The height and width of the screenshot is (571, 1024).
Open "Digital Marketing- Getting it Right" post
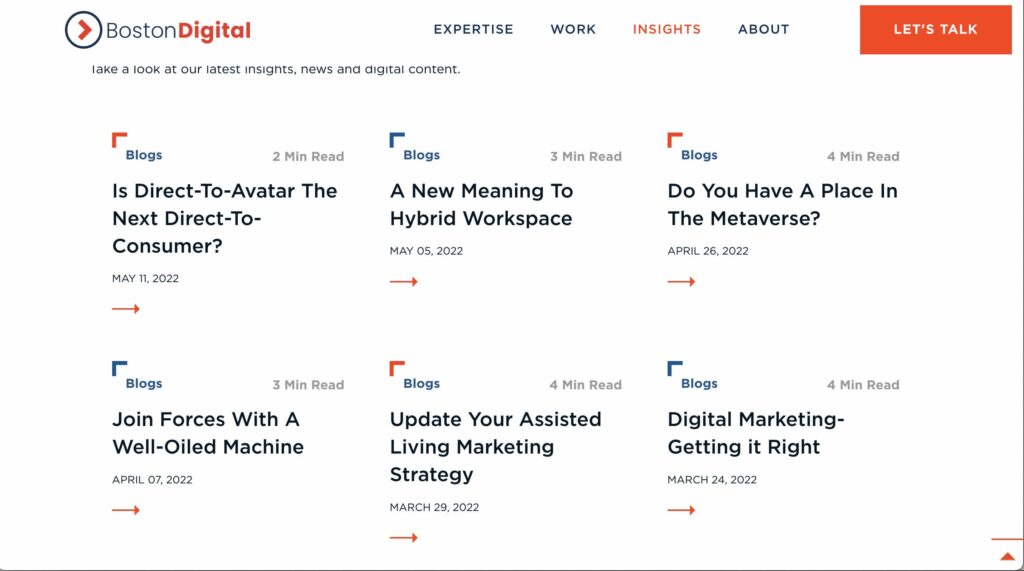click(x=755, y=433)
